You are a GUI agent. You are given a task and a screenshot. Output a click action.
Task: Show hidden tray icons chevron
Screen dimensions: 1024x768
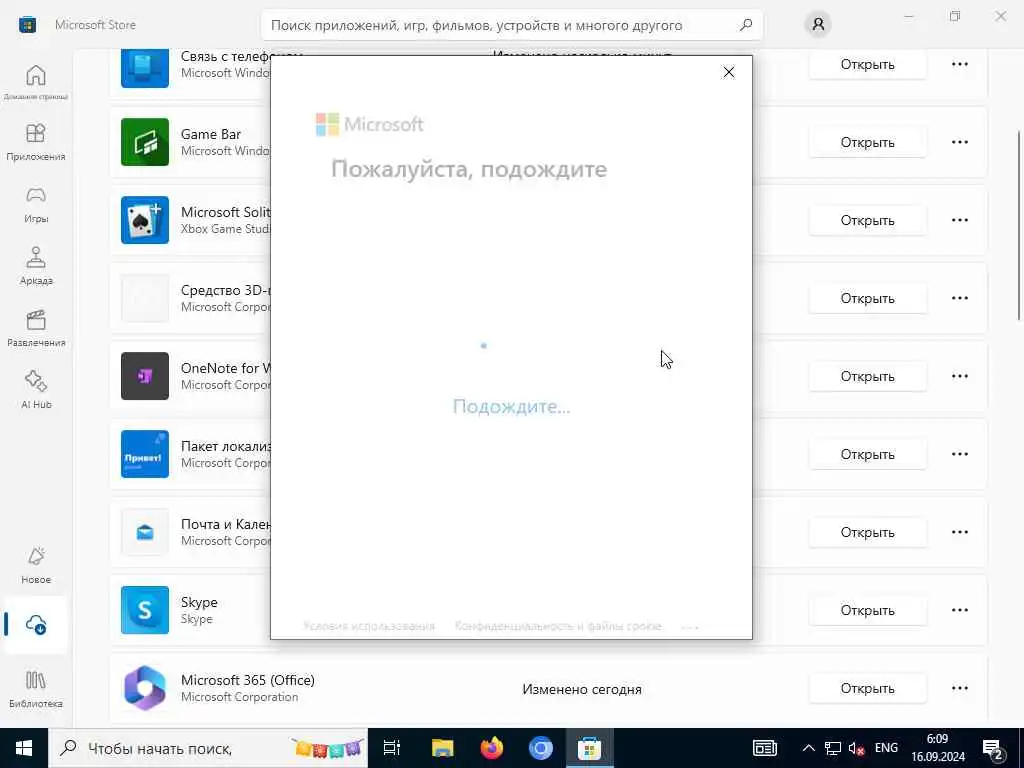click(x=808, y=748)
